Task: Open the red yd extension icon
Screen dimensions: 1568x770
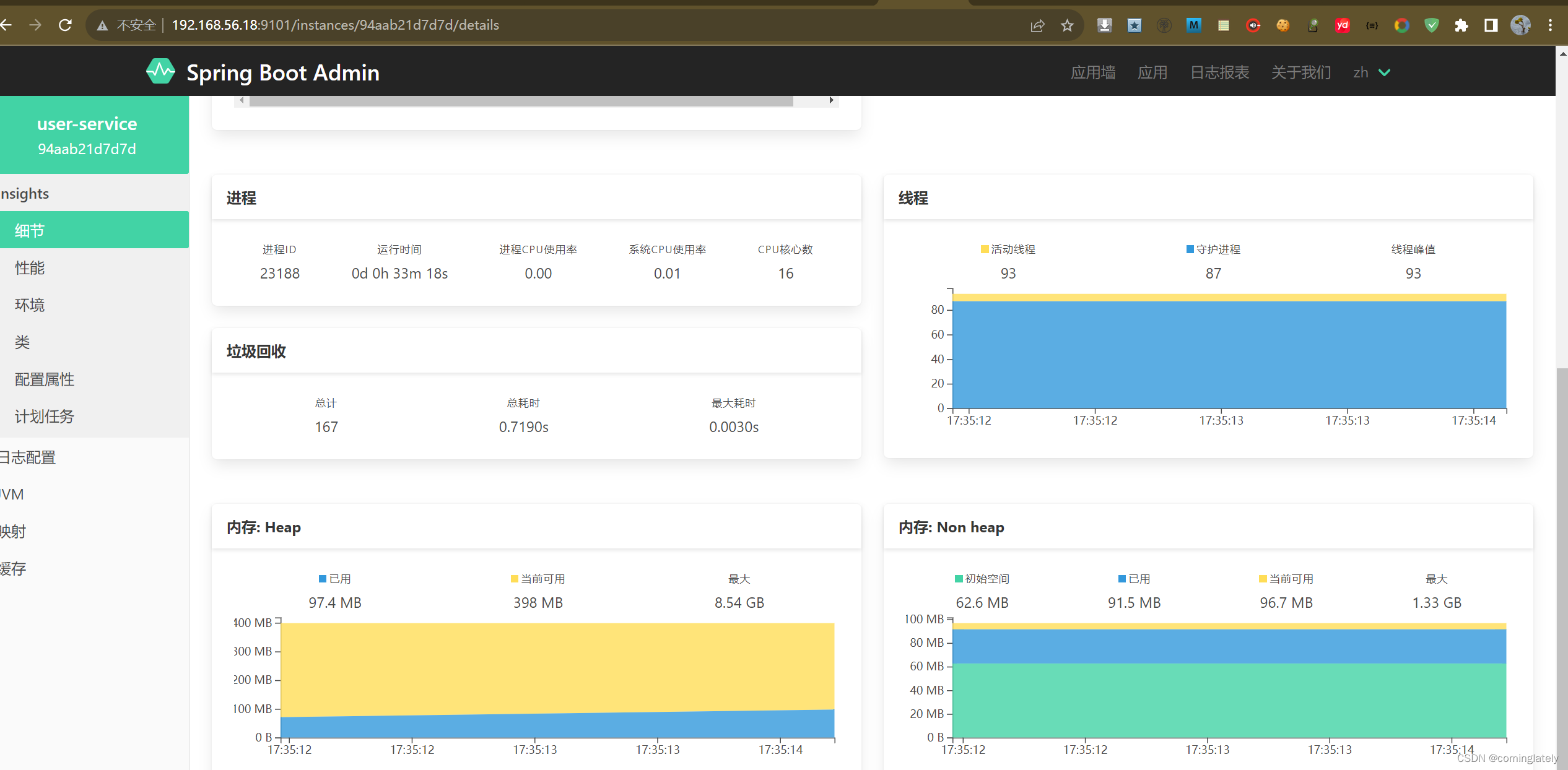Action: tap(1342, 25)
